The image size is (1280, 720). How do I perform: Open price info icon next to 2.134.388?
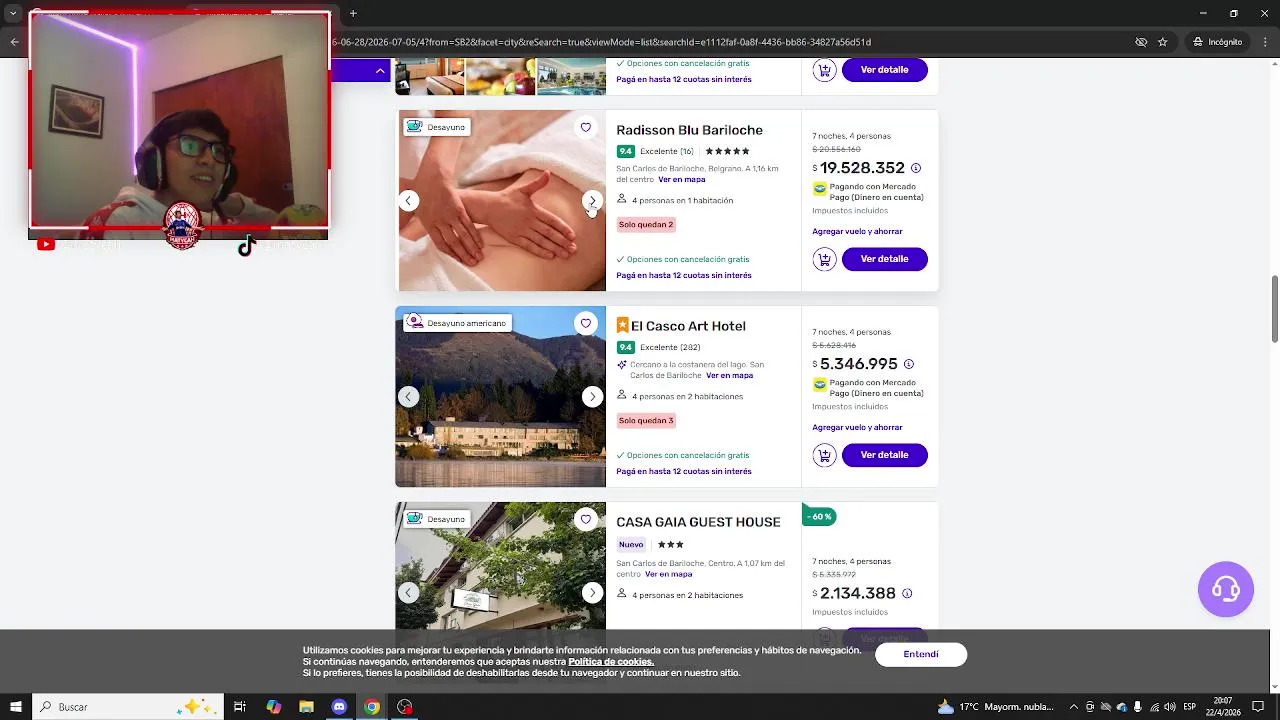(x=907, y=593)
